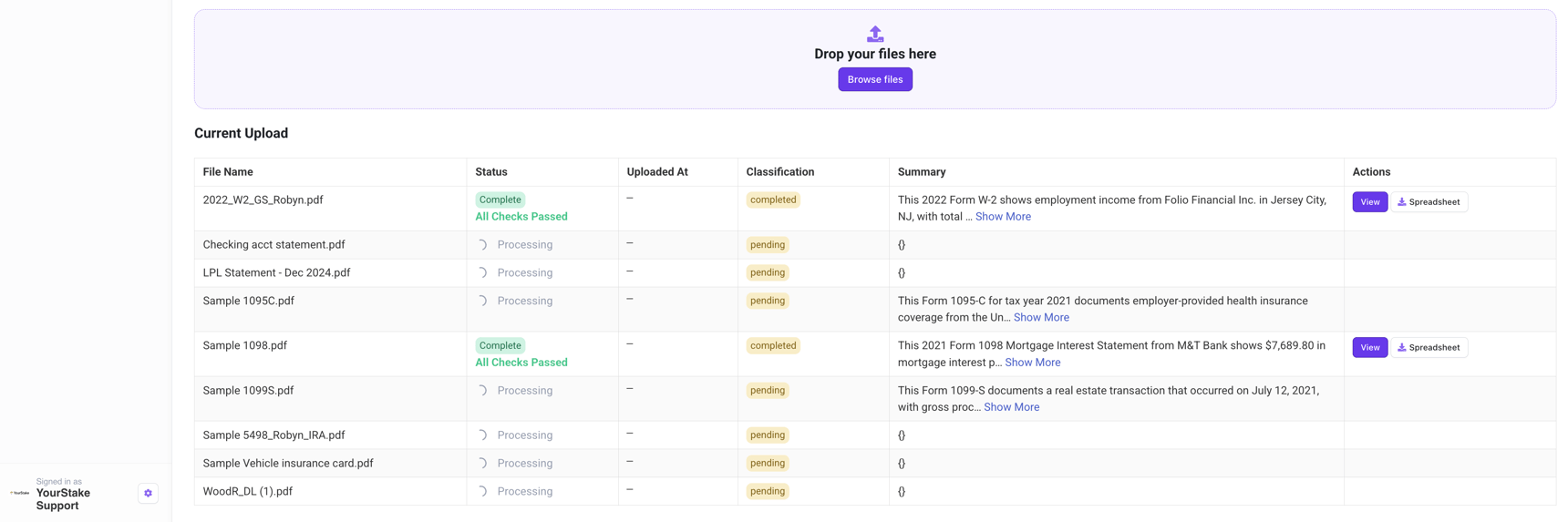Image resolution: width=1568 pixels, height=522 pixels.
Task: Show More of the Form 1095-C summary
Action: click(1041, 318)
